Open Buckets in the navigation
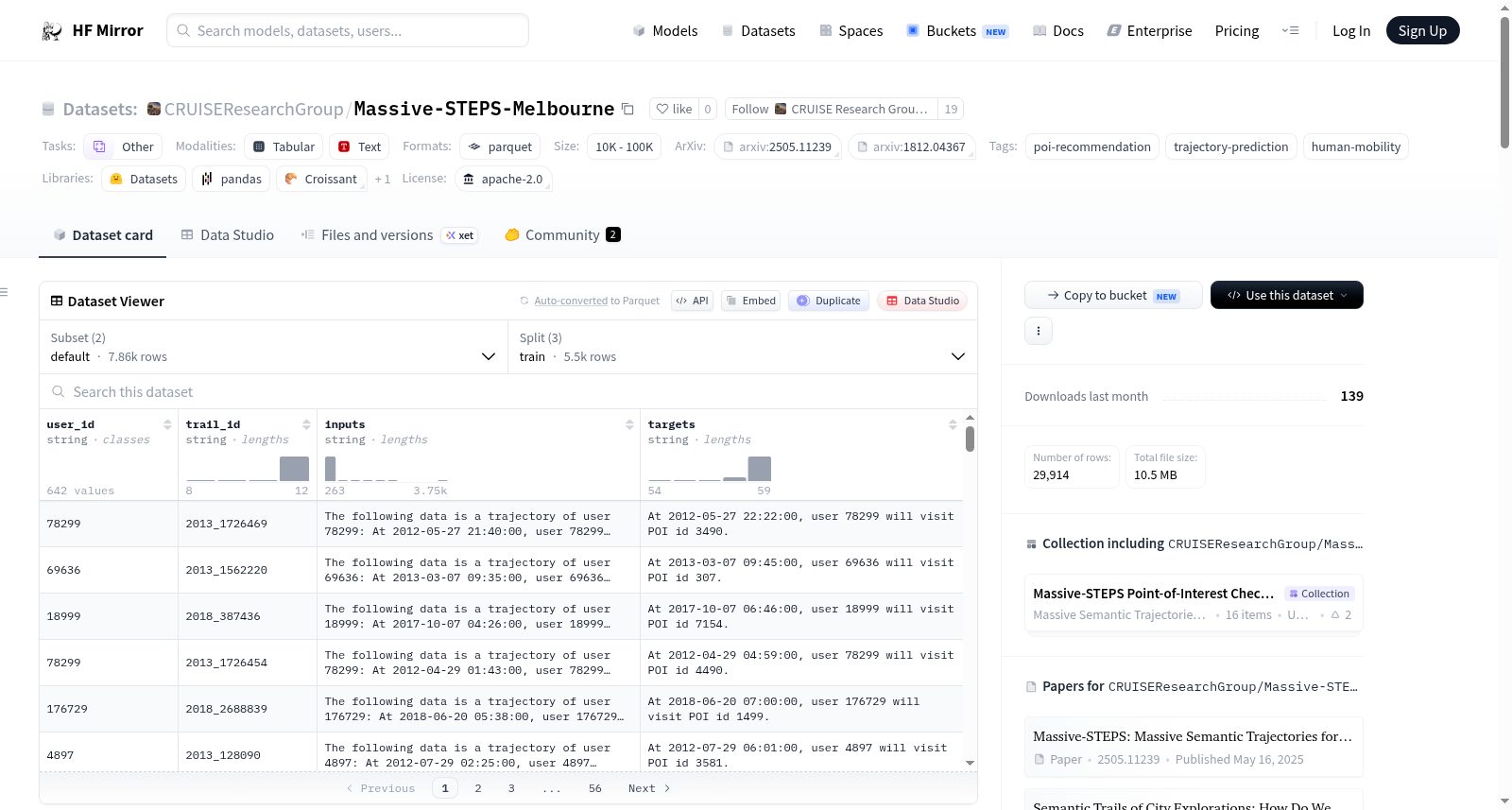This screenshot has height=810, width=1512. coord(957,30)
